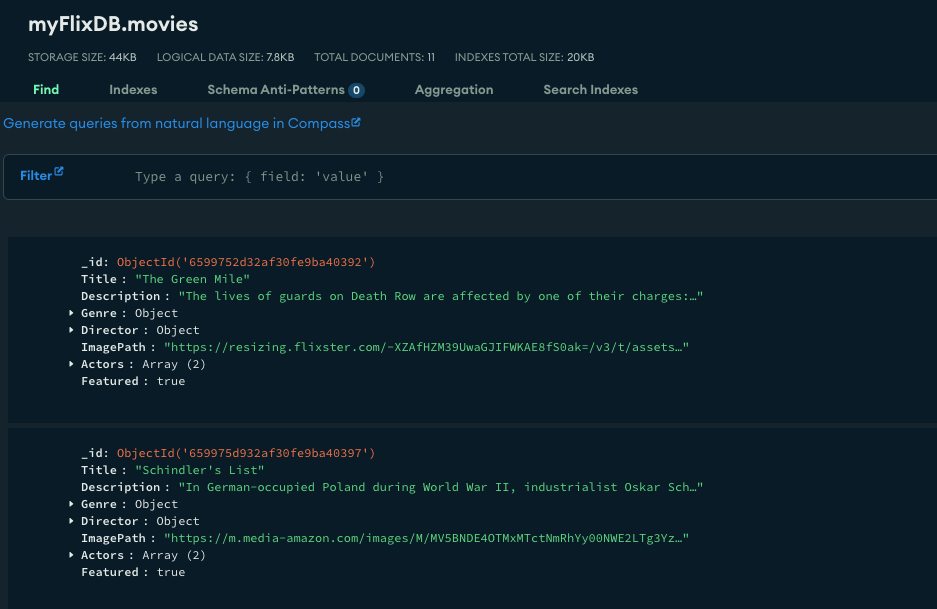This screenshot has width=937, height=609.
Task: Expand the Director object in The Green Mile document
Action: click(x=72, y=329)
